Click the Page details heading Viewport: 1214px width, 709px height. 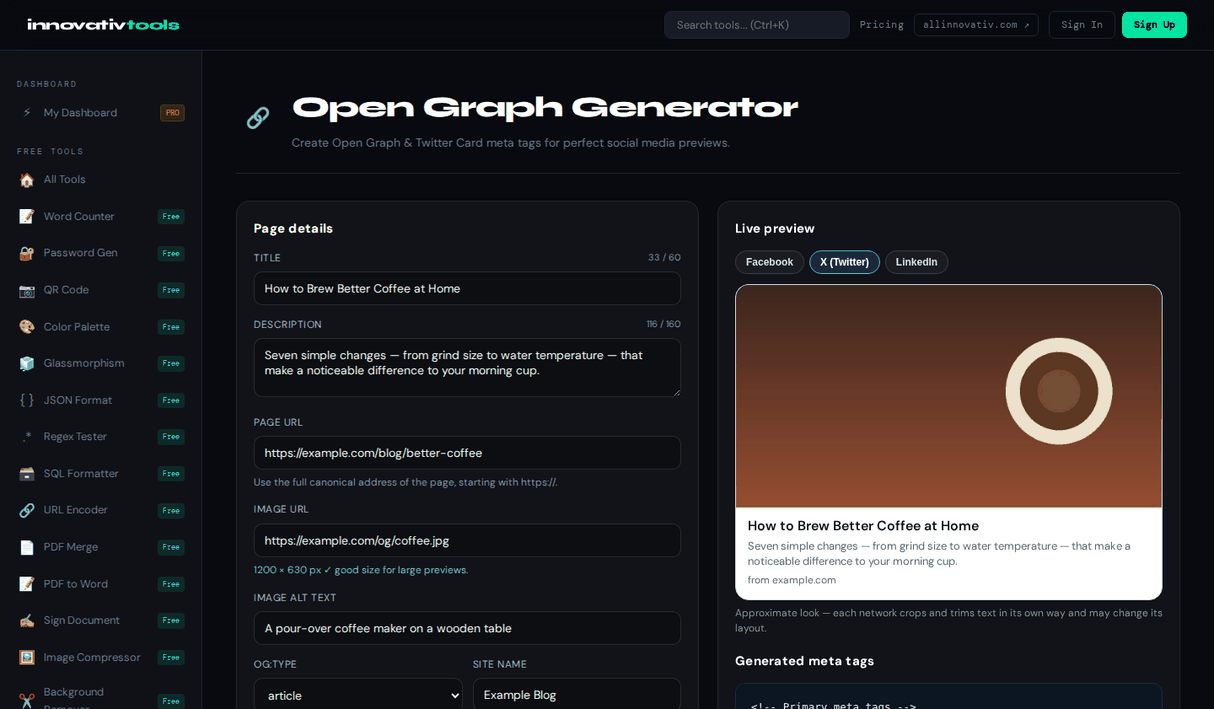click(293, 228)
